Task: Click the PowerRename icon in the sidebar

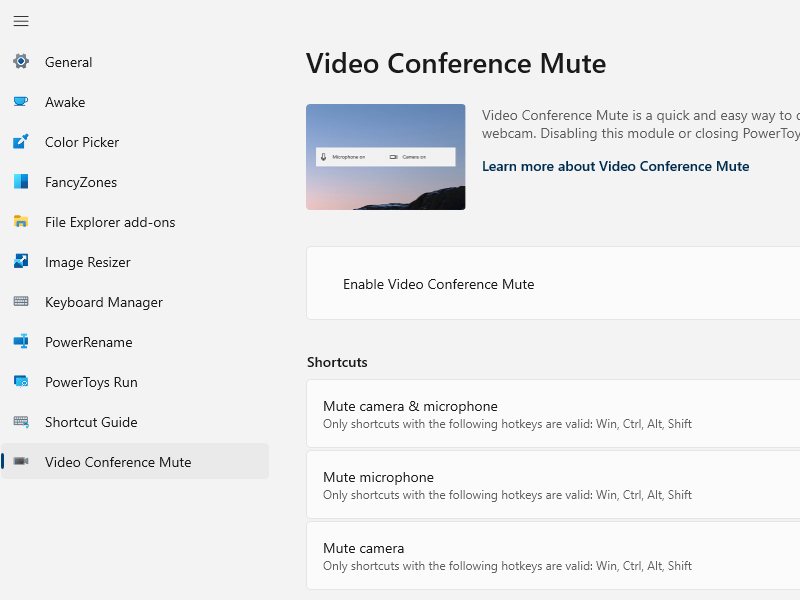Action: 21,342
